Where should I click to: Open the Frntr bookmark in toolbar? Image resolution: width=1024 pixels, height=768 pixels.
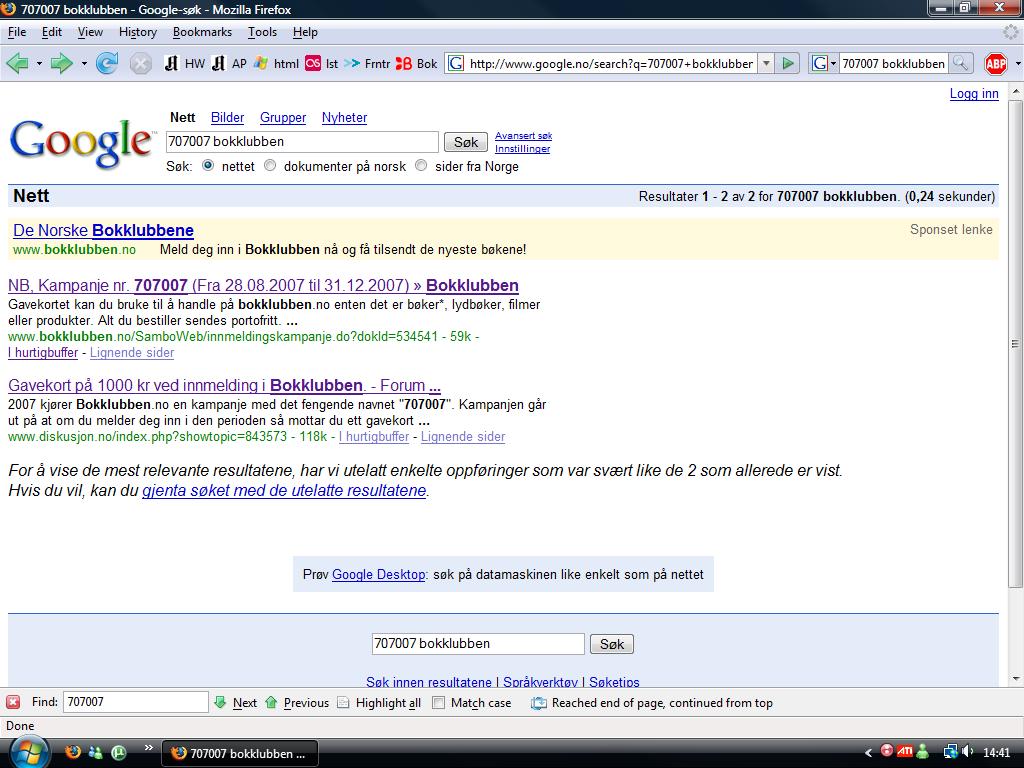pos(367,63)
